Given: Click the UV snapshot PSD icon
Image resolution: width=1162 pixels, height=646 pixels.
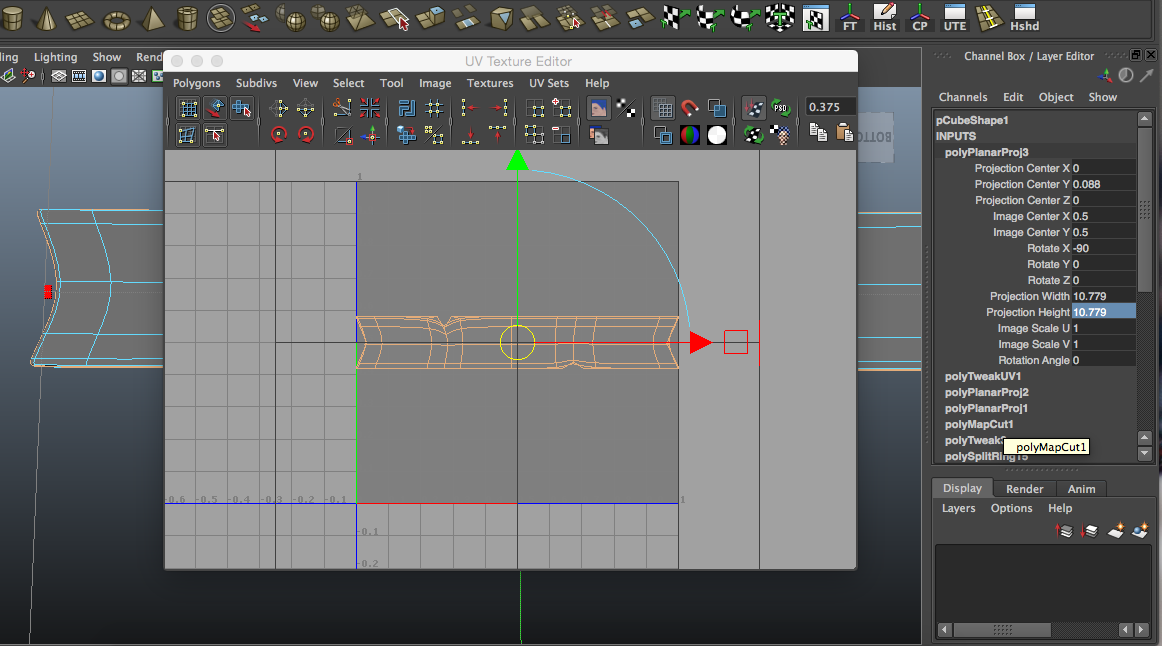Looking at the screenshot, I should [780, 108].
